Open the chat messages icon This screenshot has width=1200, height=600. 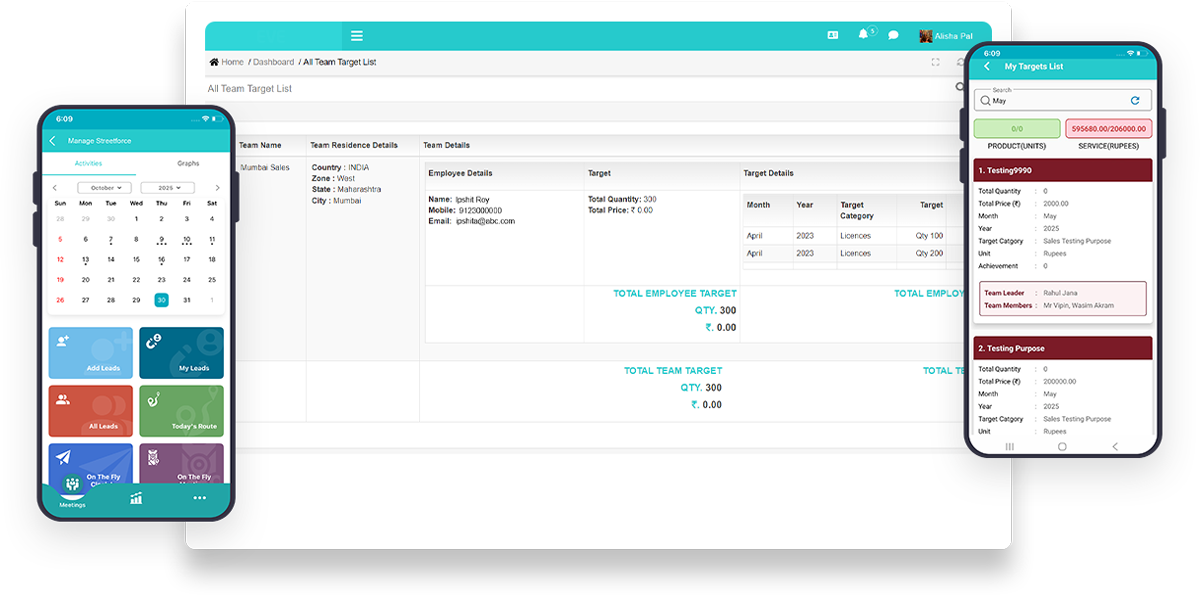point(893,36)
